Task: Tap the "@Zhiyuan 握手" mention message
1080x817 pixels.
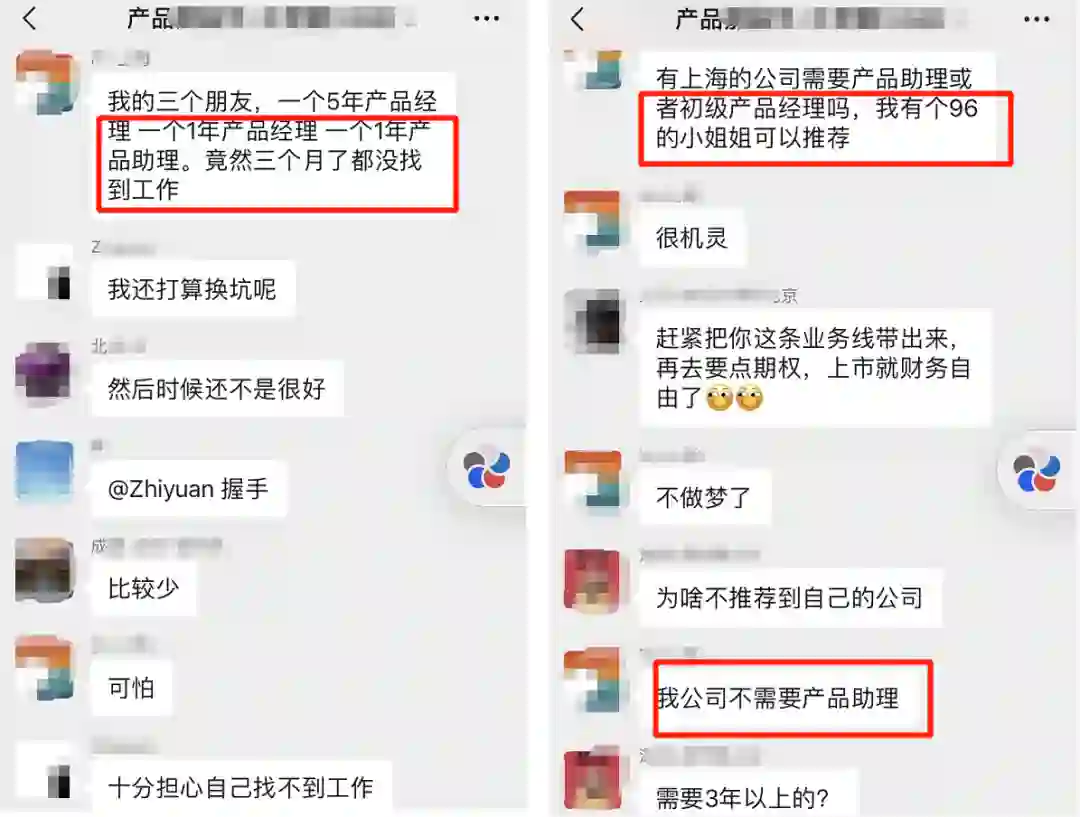Action: tap(189, 489)
